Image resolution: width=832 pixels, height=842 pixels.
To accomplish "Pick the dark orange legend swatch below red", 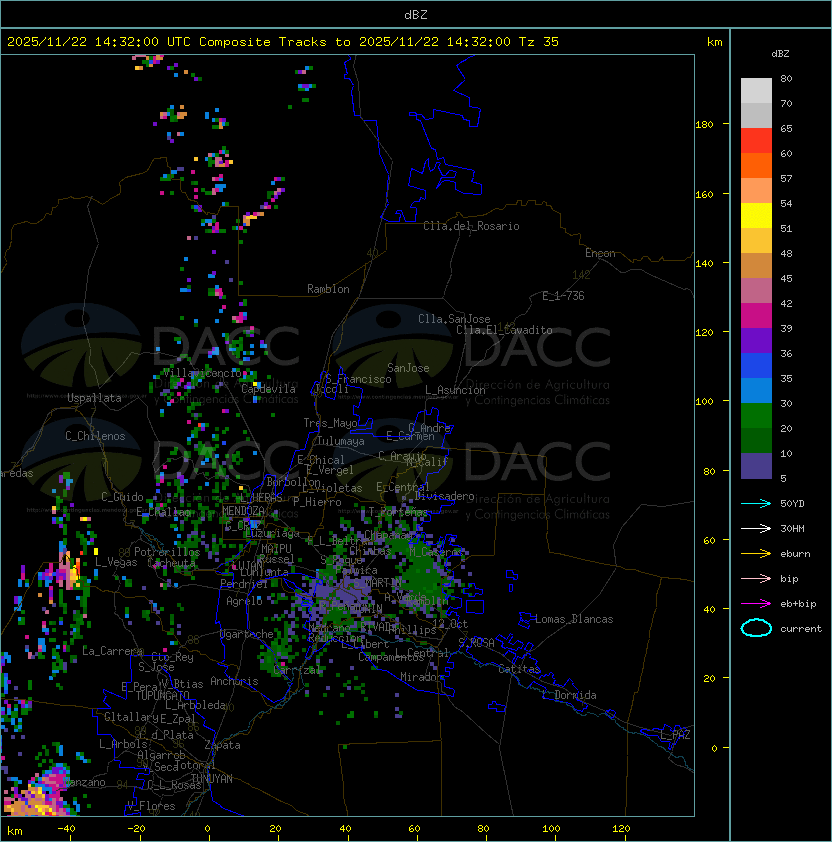I will pyautogui.click(x=756, y=165).
